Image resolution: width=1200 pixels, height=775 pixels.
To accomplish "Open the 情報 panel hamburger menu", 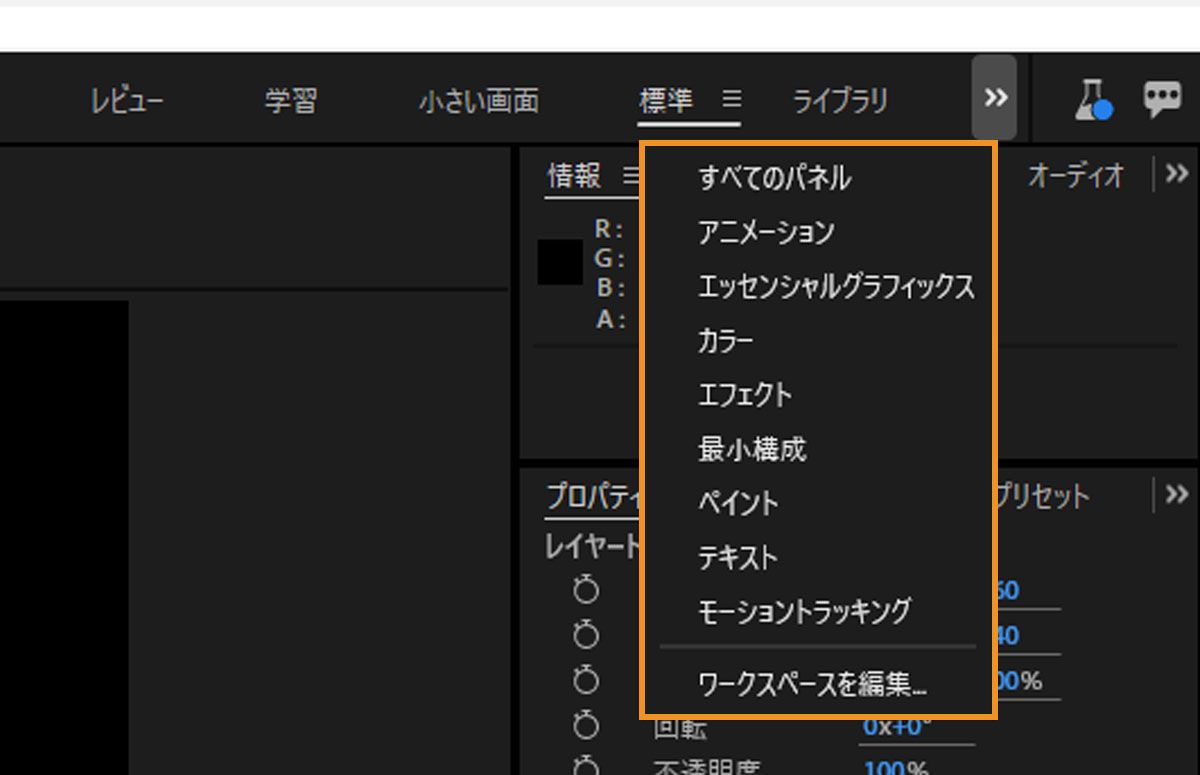I will click(x=630, y=176).
